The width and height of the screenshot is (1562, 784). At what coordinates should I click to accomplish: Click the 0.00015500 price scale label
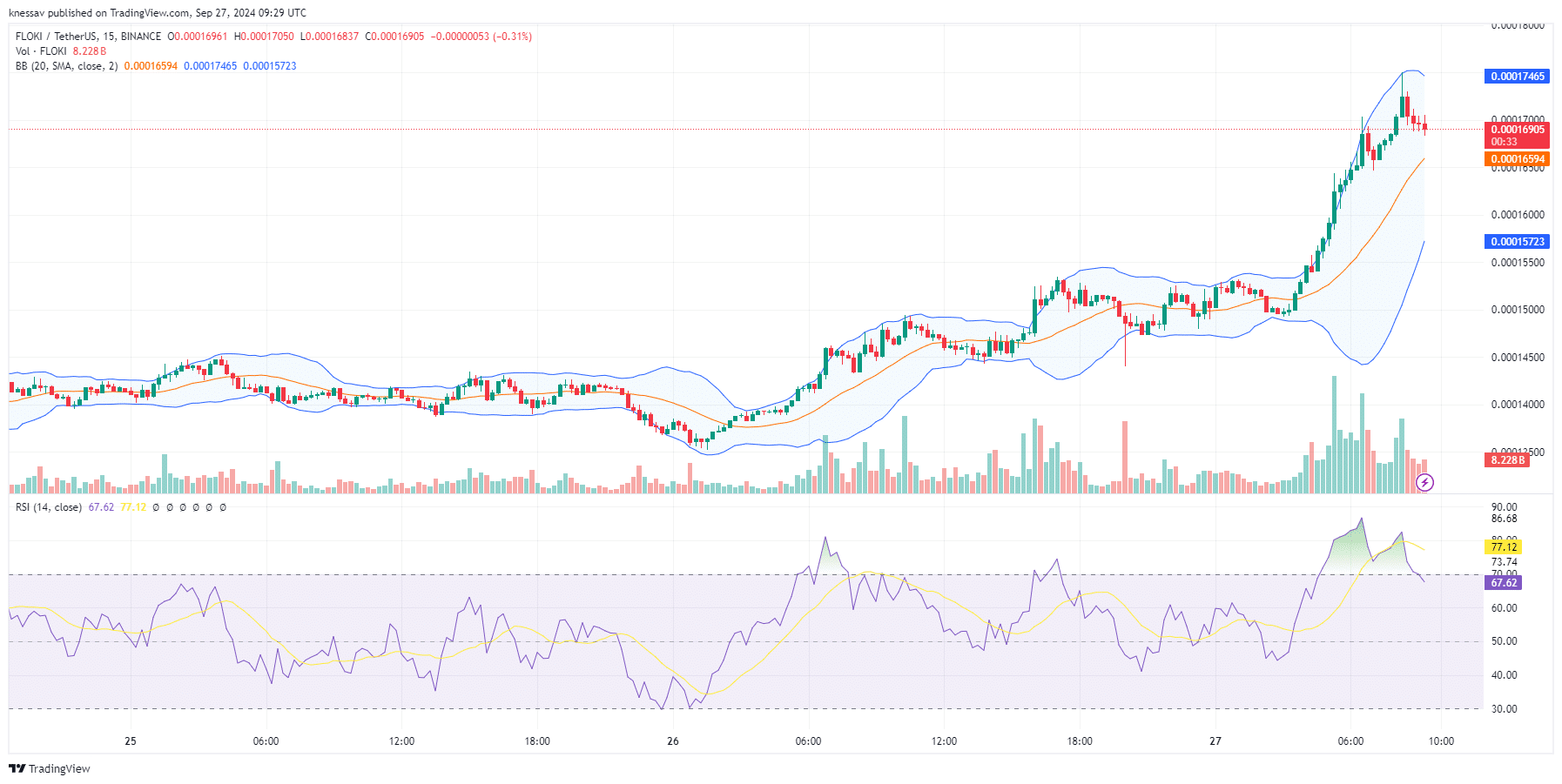(1518, 263)
